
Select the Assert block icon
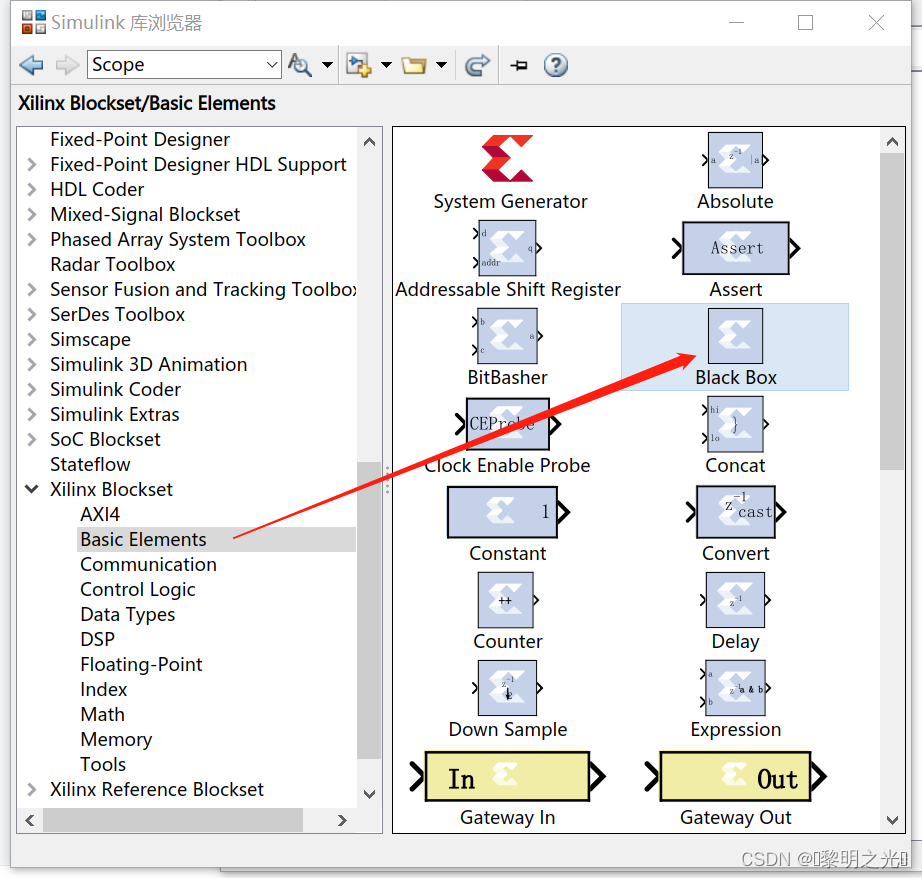pyautogui.click(x=736, y=248)
